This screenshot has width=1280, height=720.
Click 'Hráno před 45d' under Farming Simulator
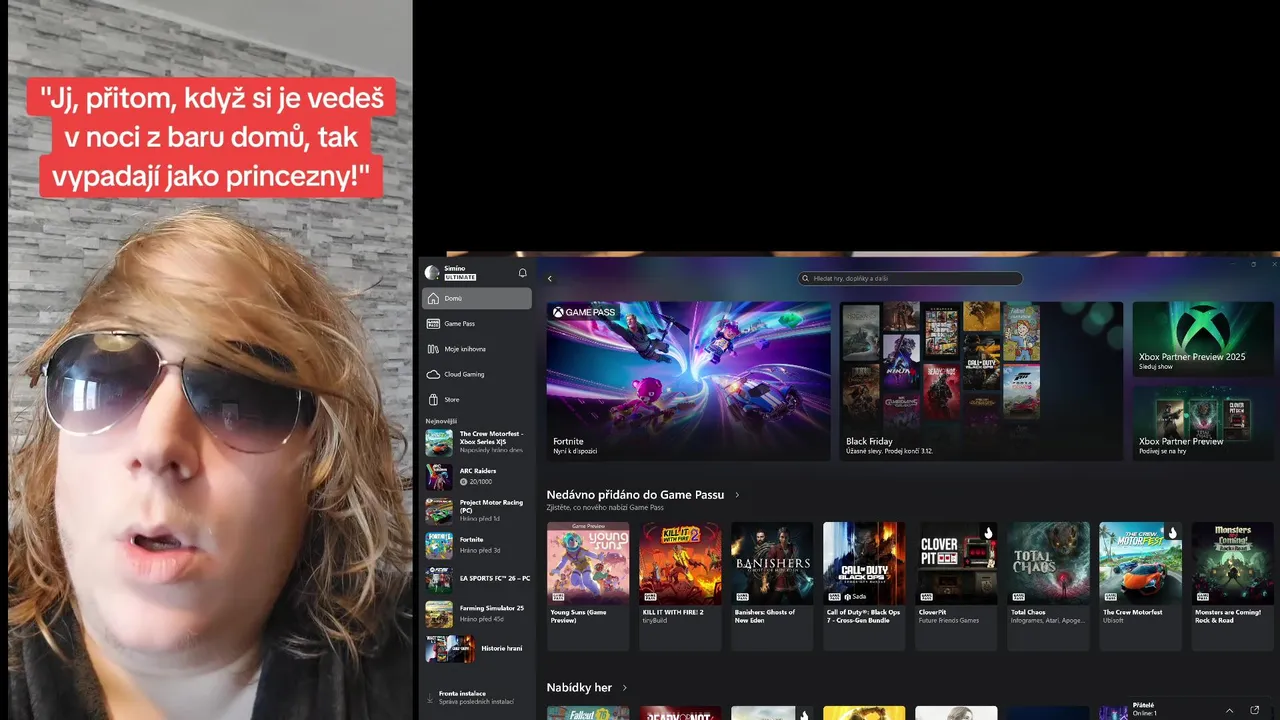[x=483, y=619]
